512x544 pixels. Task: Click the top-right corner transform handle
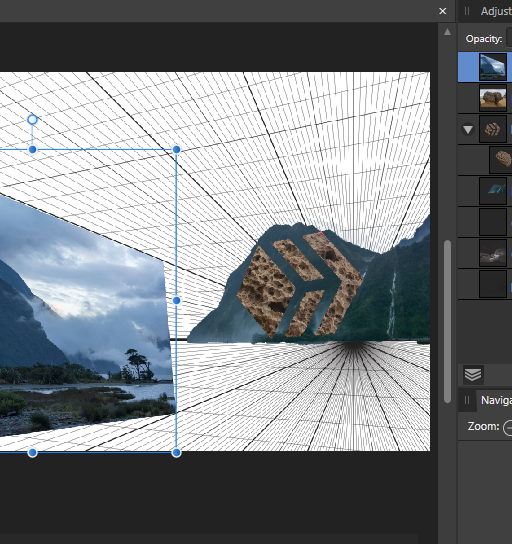point(176,150)
